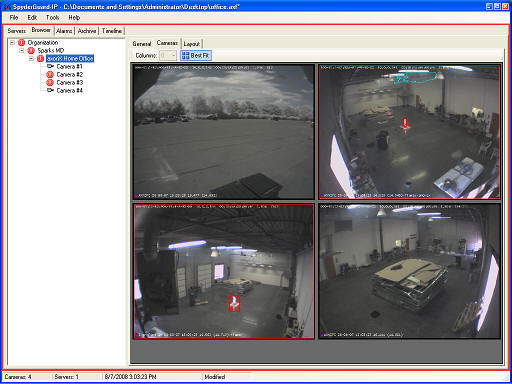
Task: Open the Columns dropdown
Action: 168,55
